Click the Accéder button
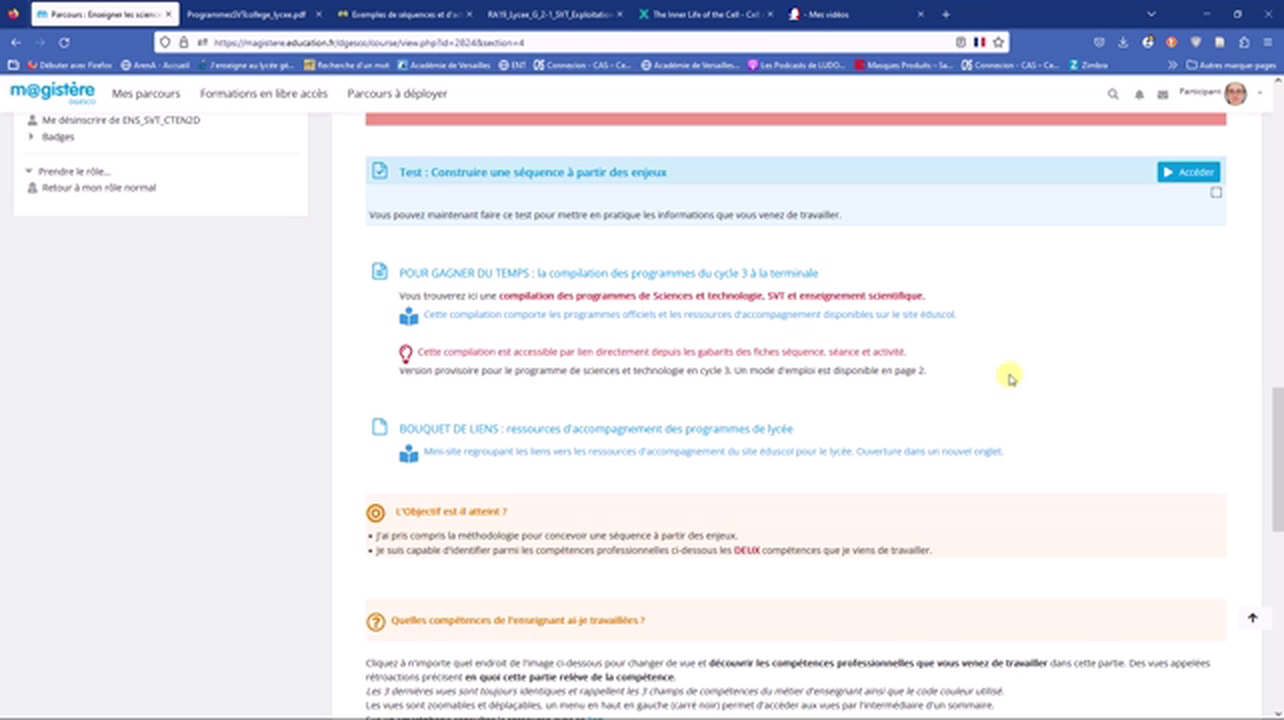Screen dimensions: 1284x720 point(1188,171)
